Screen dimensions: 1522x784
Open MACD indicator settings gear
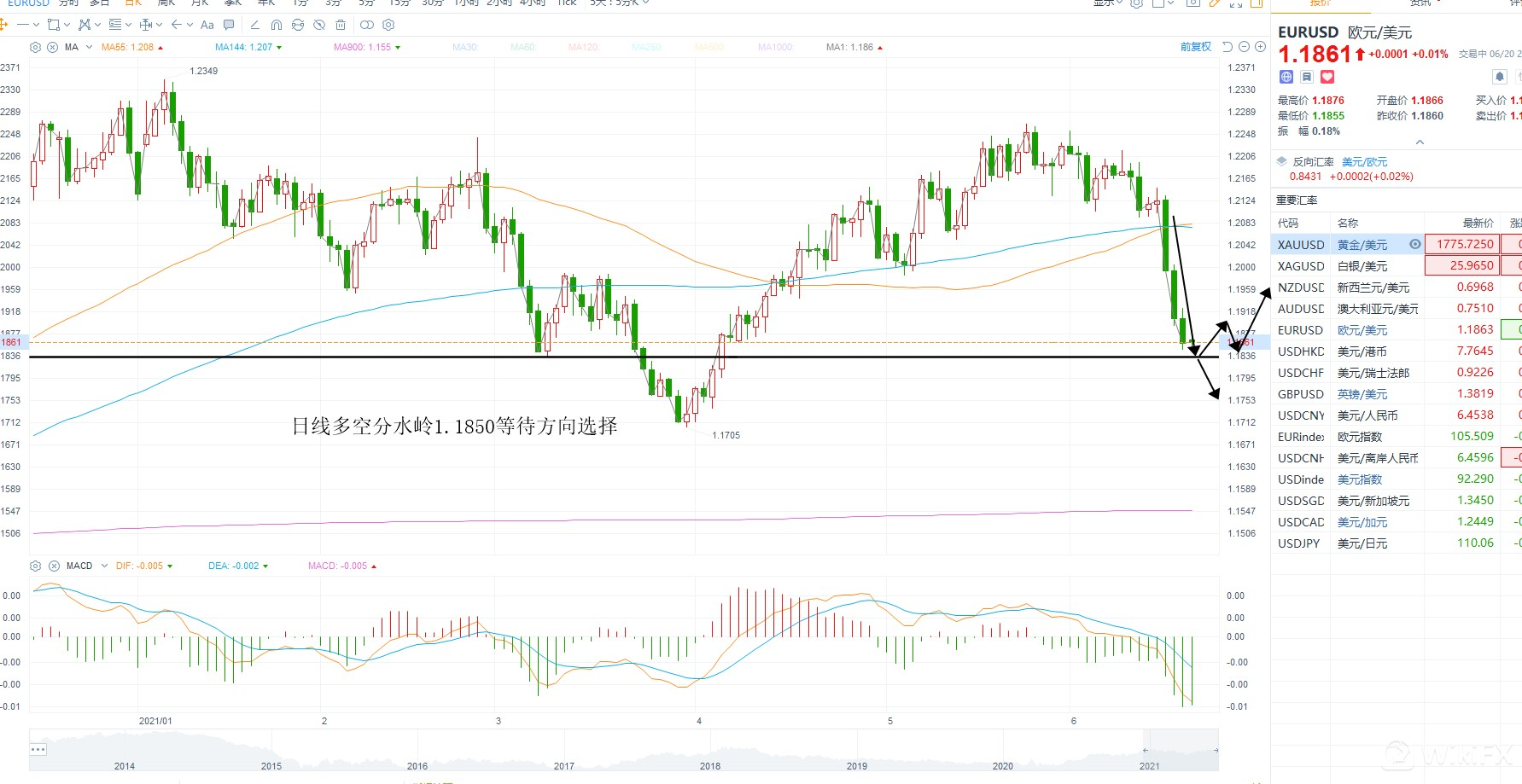coord(35,566)
